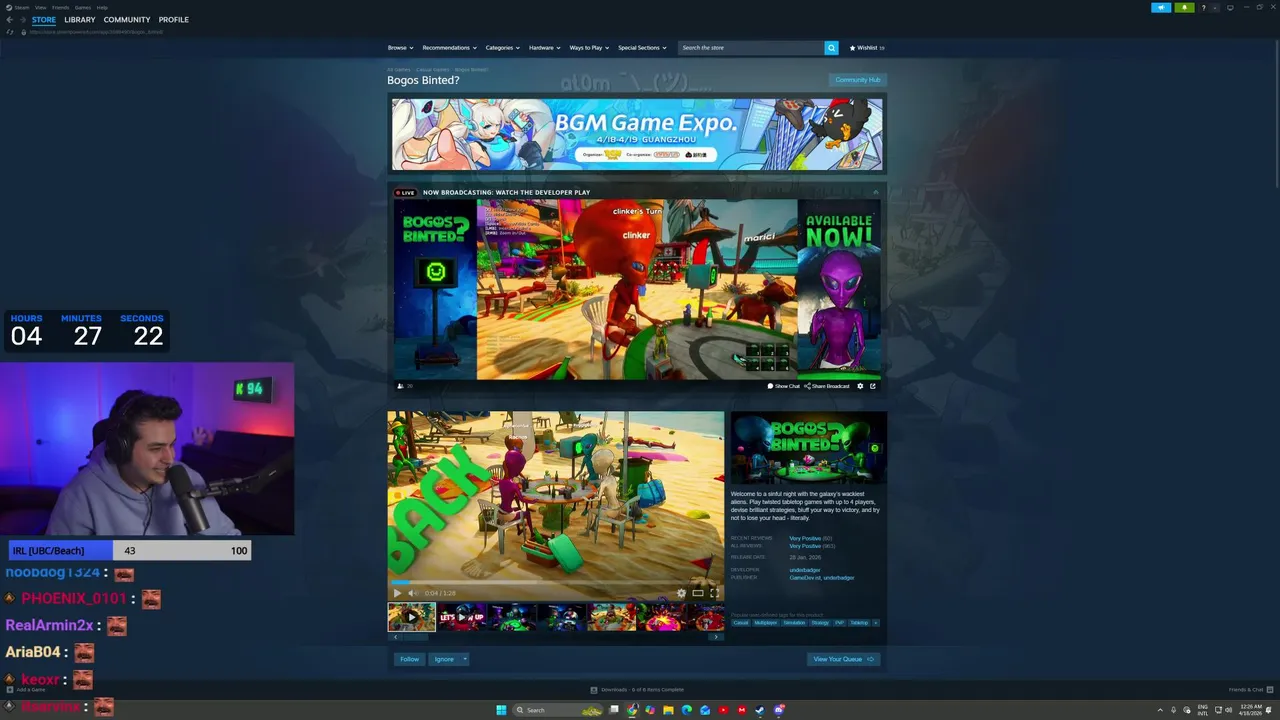Image resolution: width=1280 pixels, height=720 pixels.
Task: Click the Ignore button
Action: pyautogui.click(x=444, y=659)
